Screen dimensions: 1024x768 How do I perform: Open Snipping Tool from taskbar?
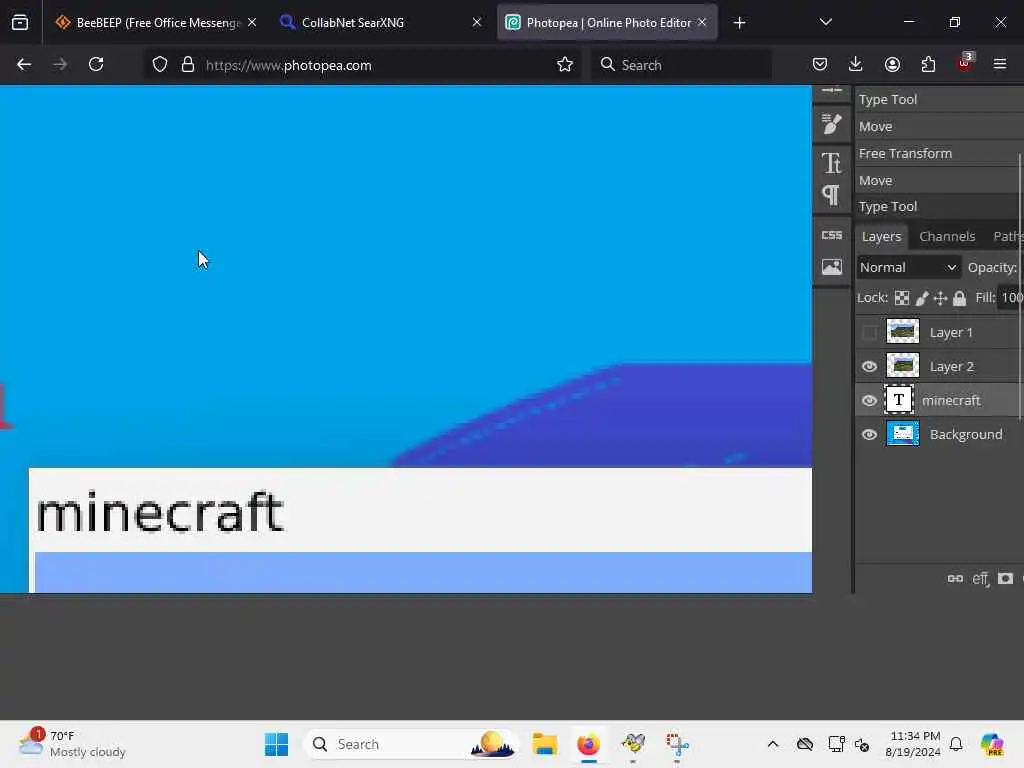pyautogui.click(x=677, y=744)
